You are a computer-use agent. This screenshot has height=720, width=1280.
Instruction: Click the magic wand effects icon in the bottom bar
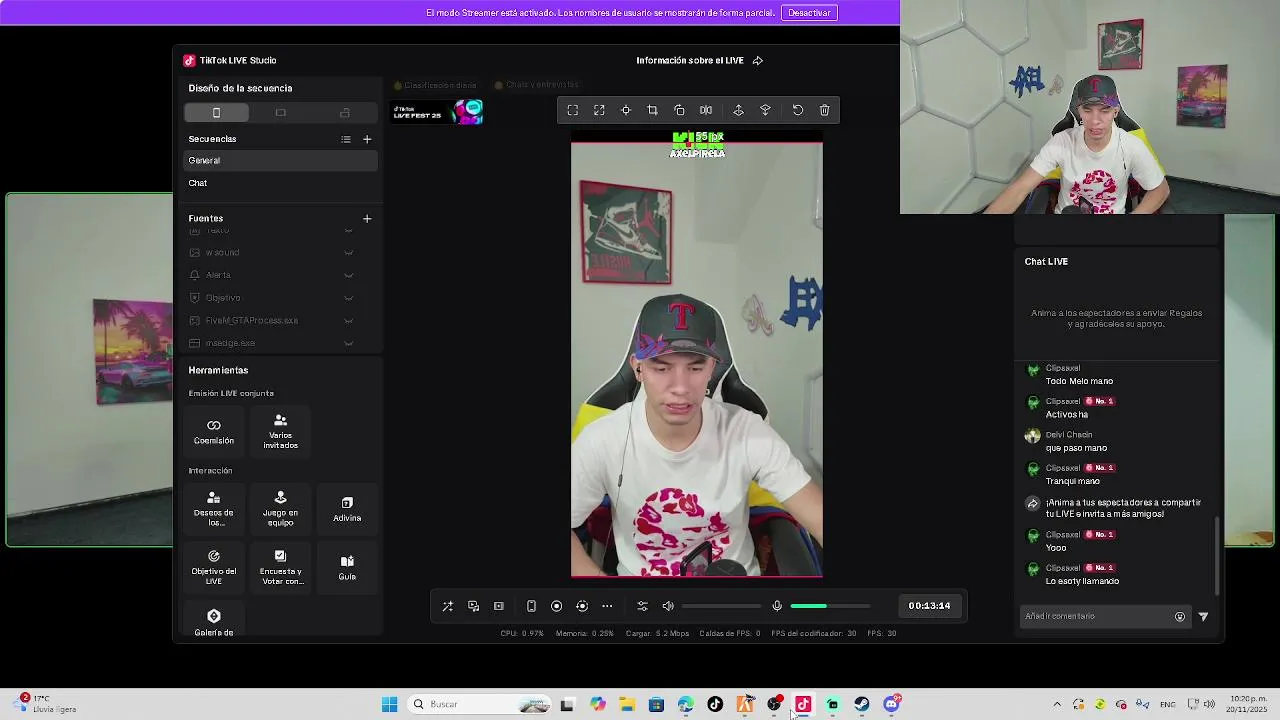pyautogui.click(x=448, y=606)
